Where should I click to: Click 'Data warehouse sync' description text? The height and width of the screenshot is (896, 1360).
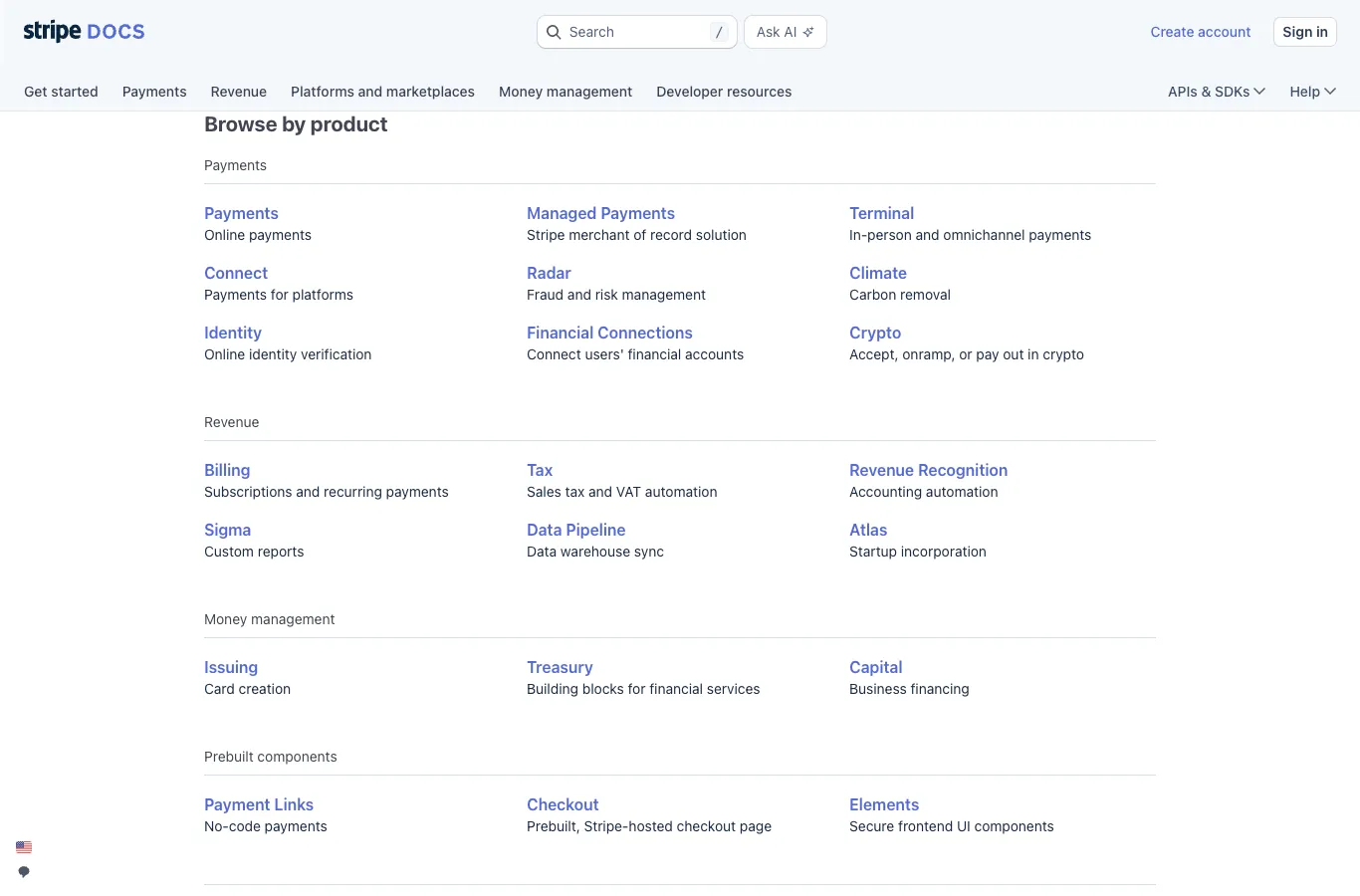(595, 552)
